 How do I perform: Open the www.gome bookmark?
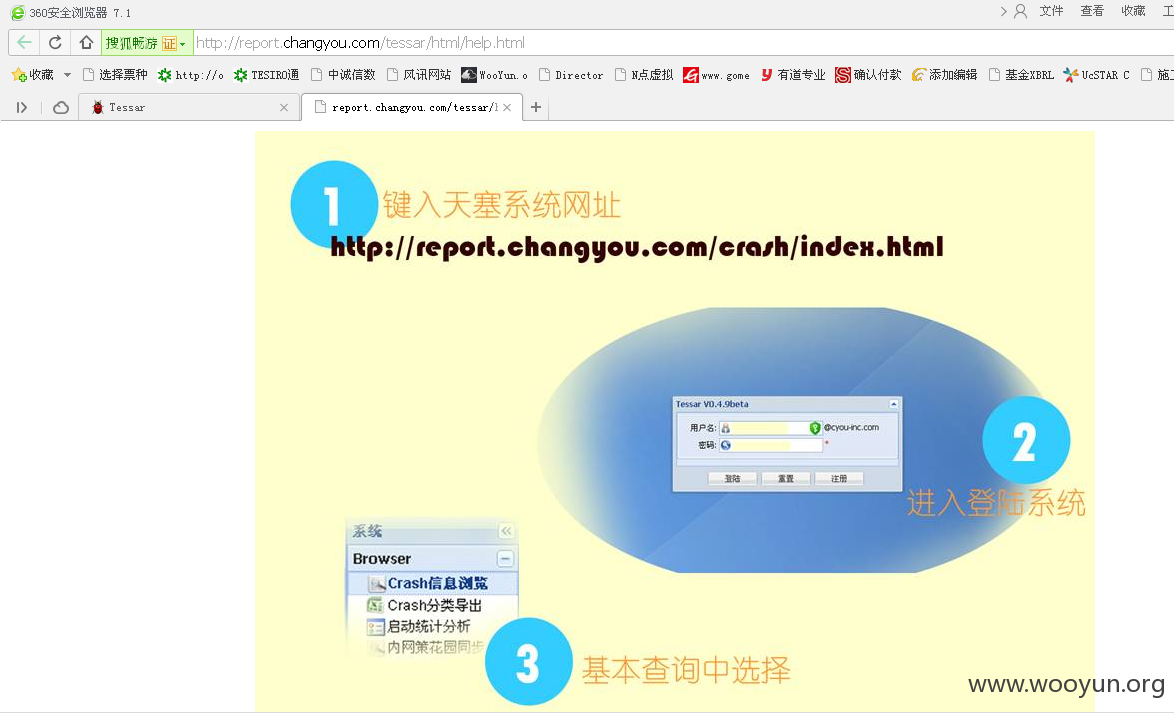click(717, 75)
